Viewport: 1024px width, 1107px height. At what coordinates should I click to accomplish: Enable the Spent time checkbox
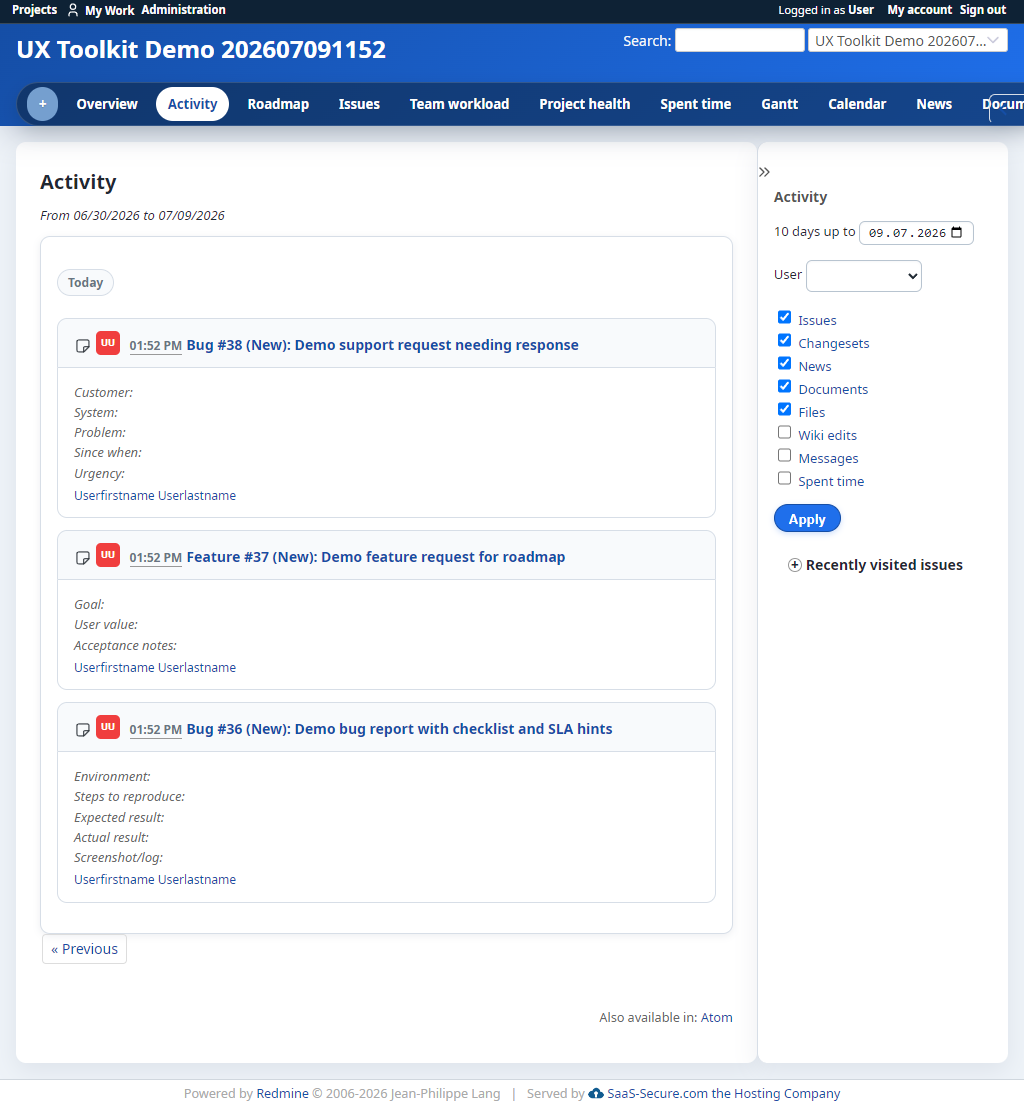(x=785, y=478)
